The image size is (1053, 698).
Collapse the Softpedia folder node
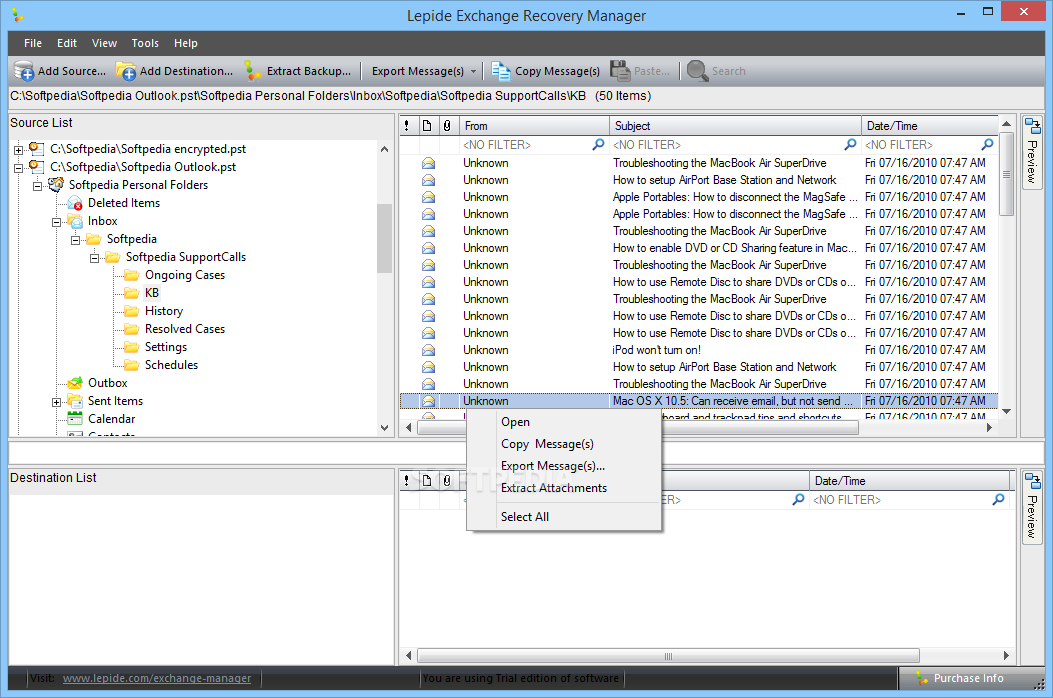tap(76, 241)
